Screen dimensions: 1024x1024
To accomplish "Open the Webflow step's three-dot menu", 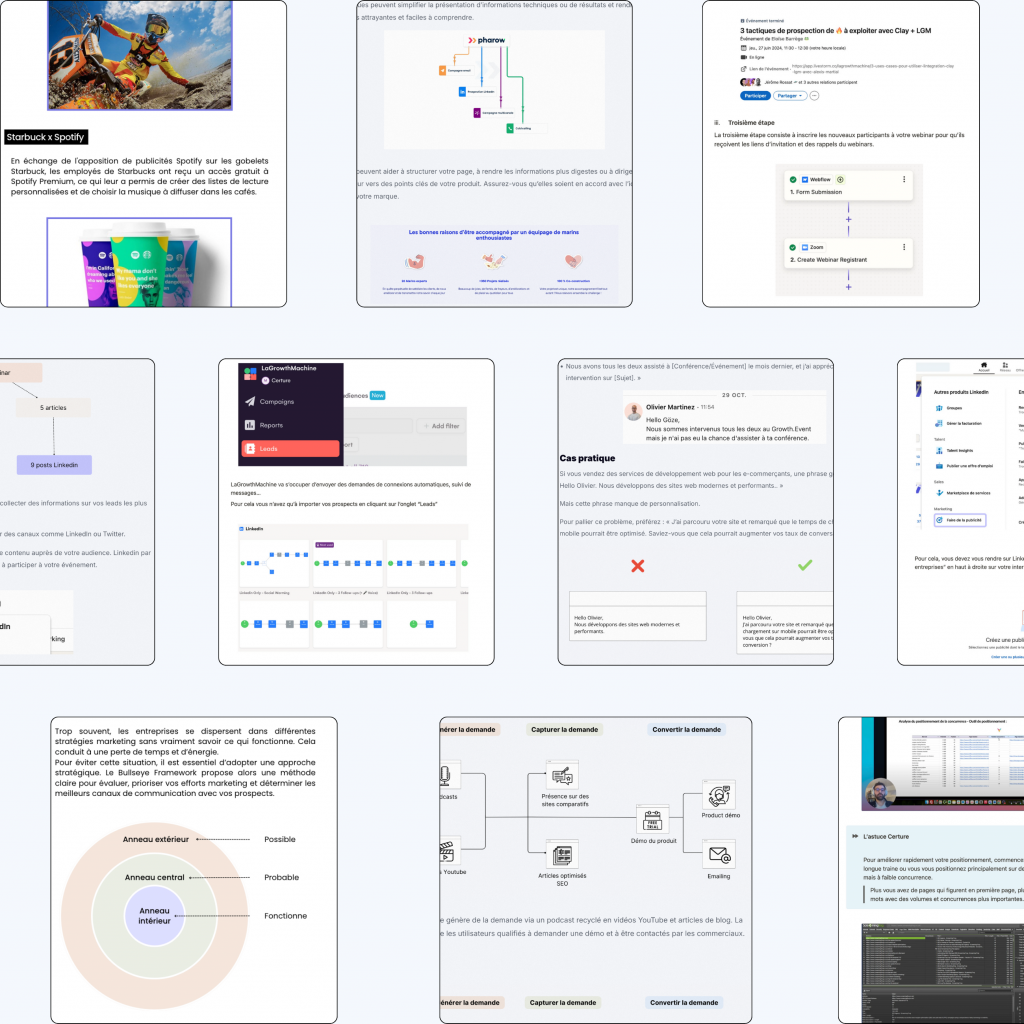I will tap(904, 179).
